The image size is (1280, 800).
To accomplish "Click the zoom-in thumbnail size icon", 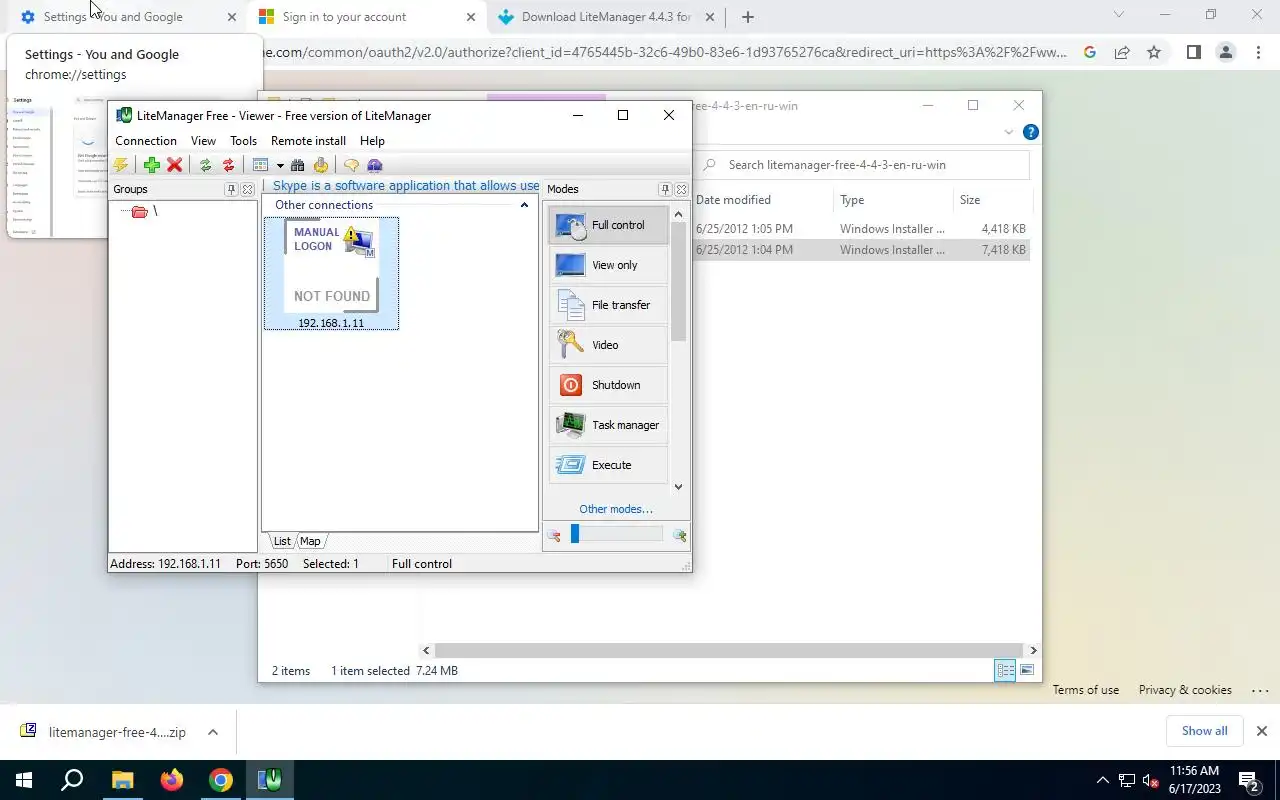I will coord(680,535).
